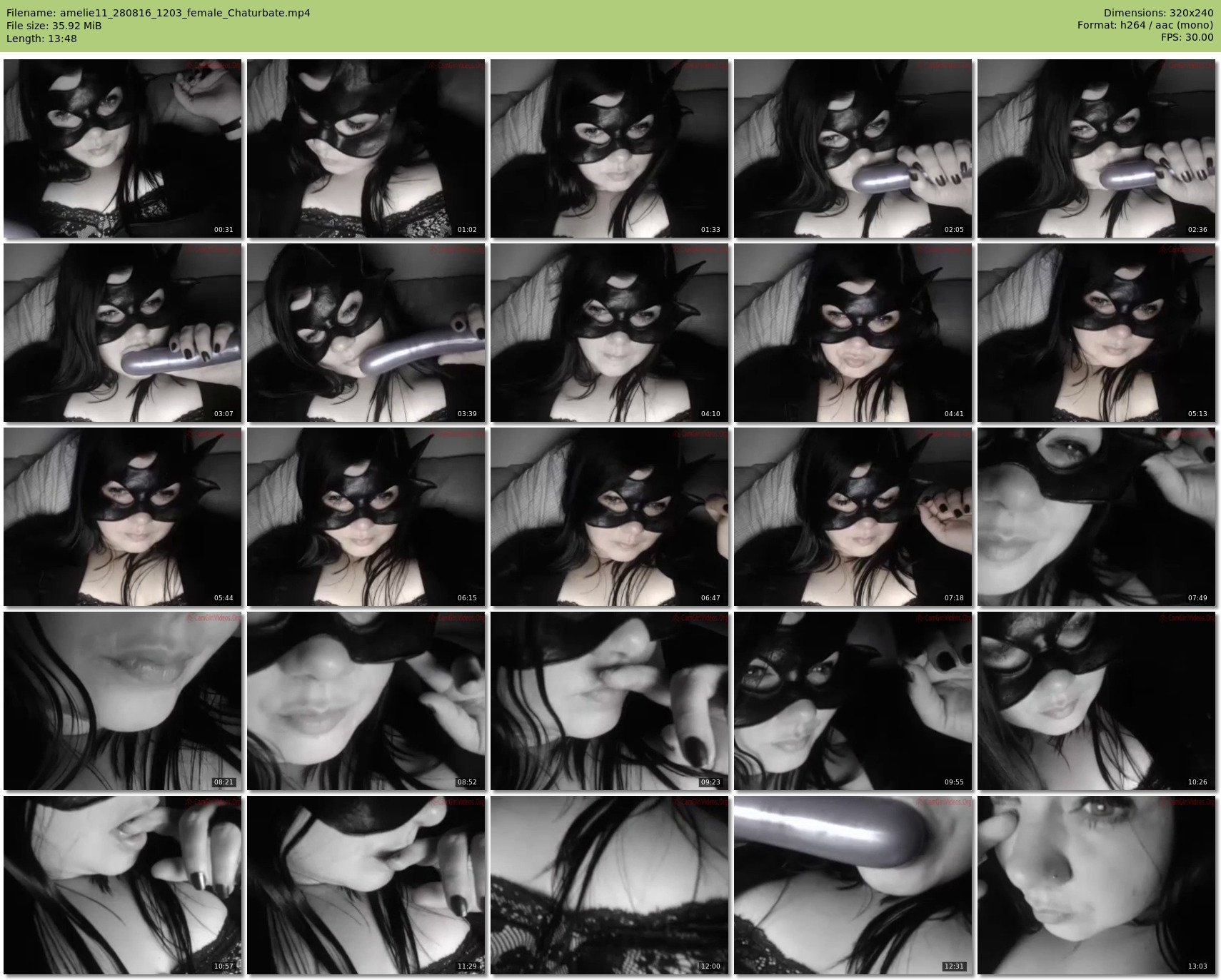Click the frame marked 10:26

1096,701
